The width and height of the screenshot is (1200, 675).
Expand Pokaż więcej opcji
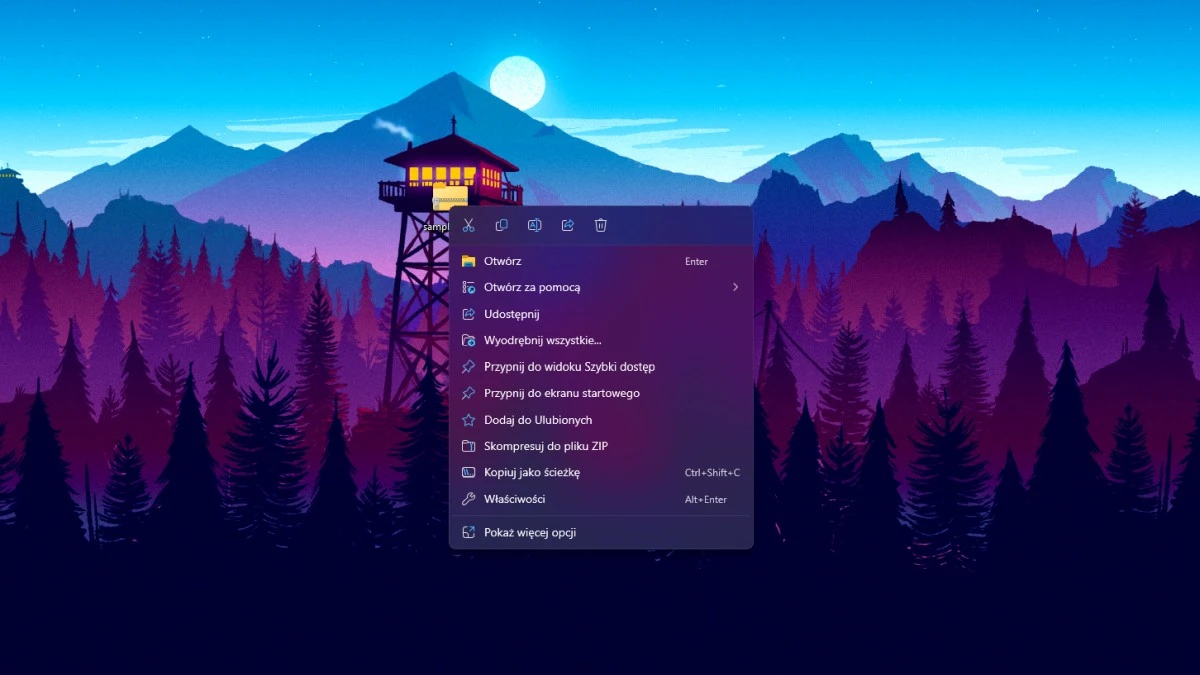(530, 532)
